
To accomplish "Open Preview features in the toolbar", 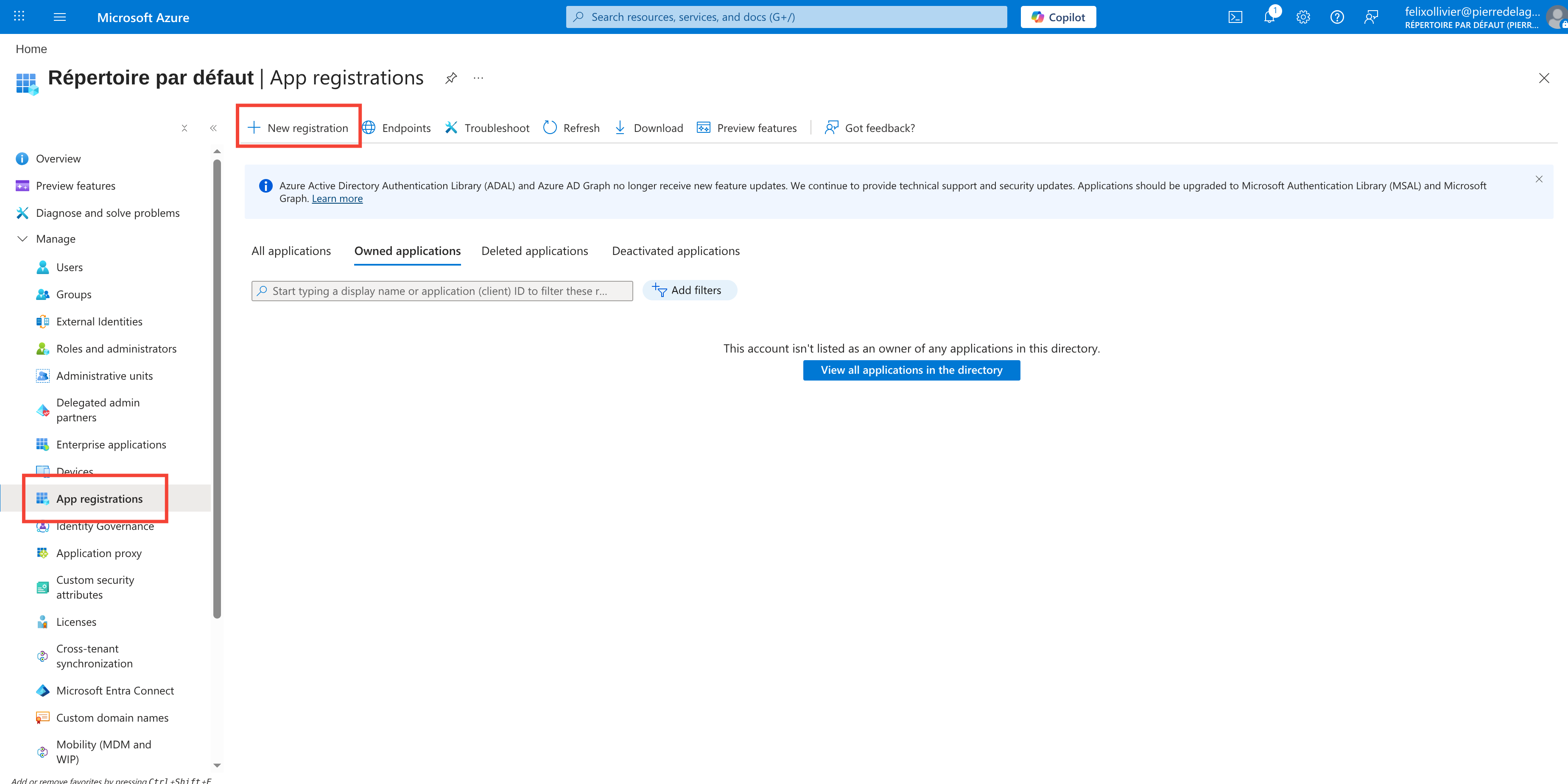I will tap(747, 128).
